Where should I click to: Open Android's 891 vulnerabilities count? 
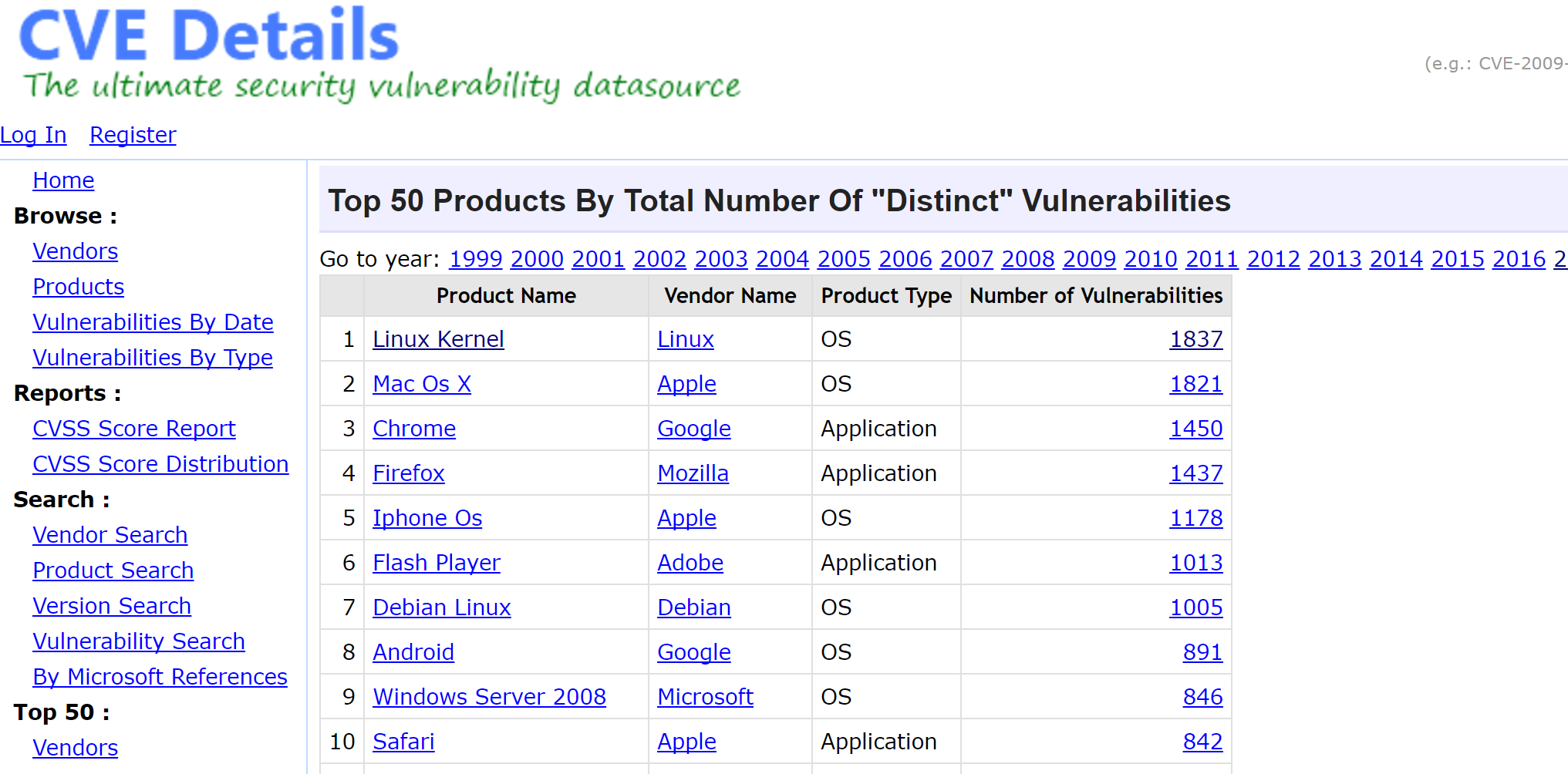pos(1202,652)
